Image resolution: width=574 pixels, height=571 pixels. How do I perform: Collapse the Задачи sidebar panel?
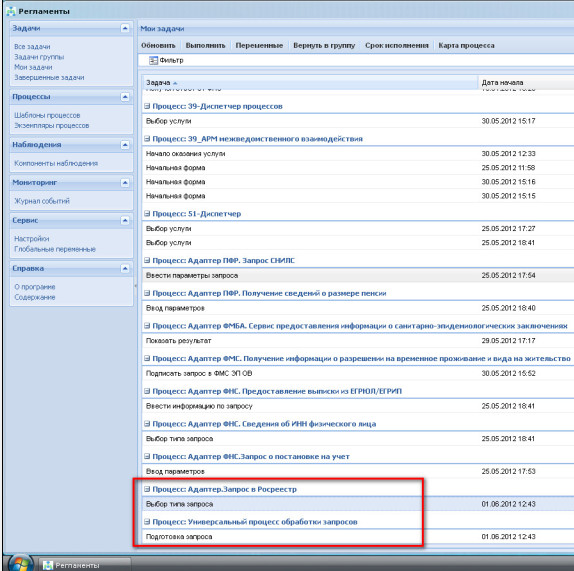[x=125, y=28]
